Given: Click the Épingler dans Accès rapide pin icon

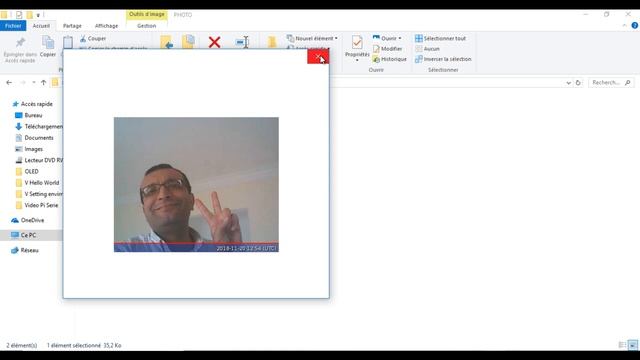Looking at the screenshot, I should coord(20,42).
